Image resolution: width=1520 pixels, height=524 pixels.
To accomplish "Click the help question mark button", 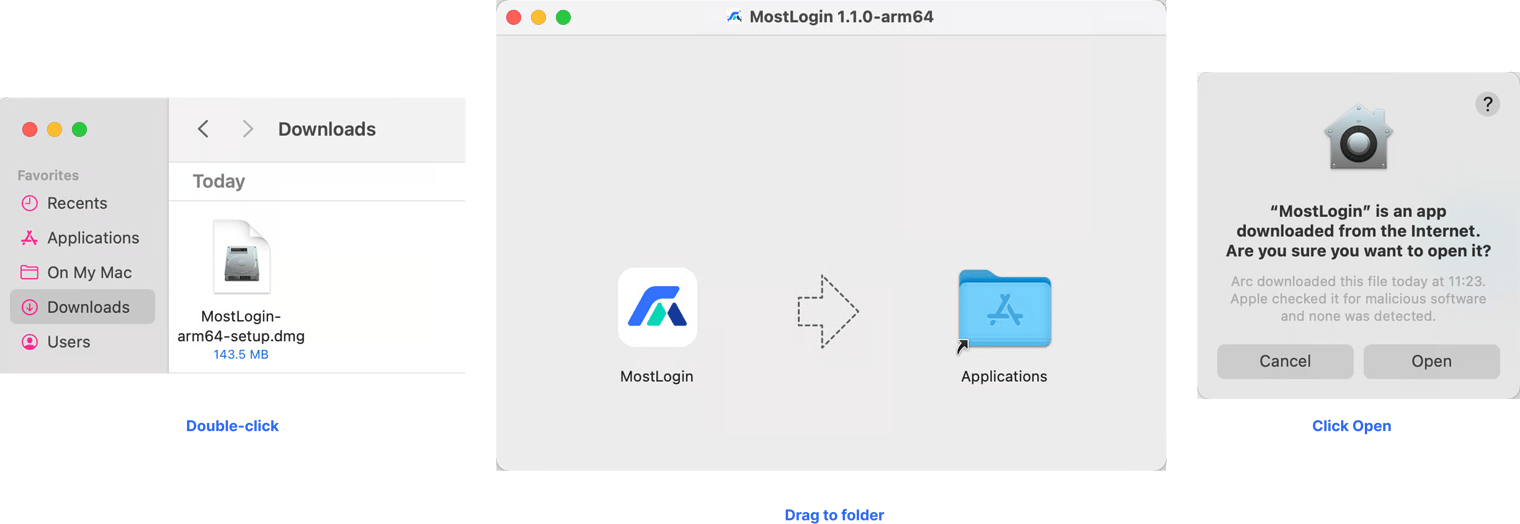I will [x=1487, y=104].
